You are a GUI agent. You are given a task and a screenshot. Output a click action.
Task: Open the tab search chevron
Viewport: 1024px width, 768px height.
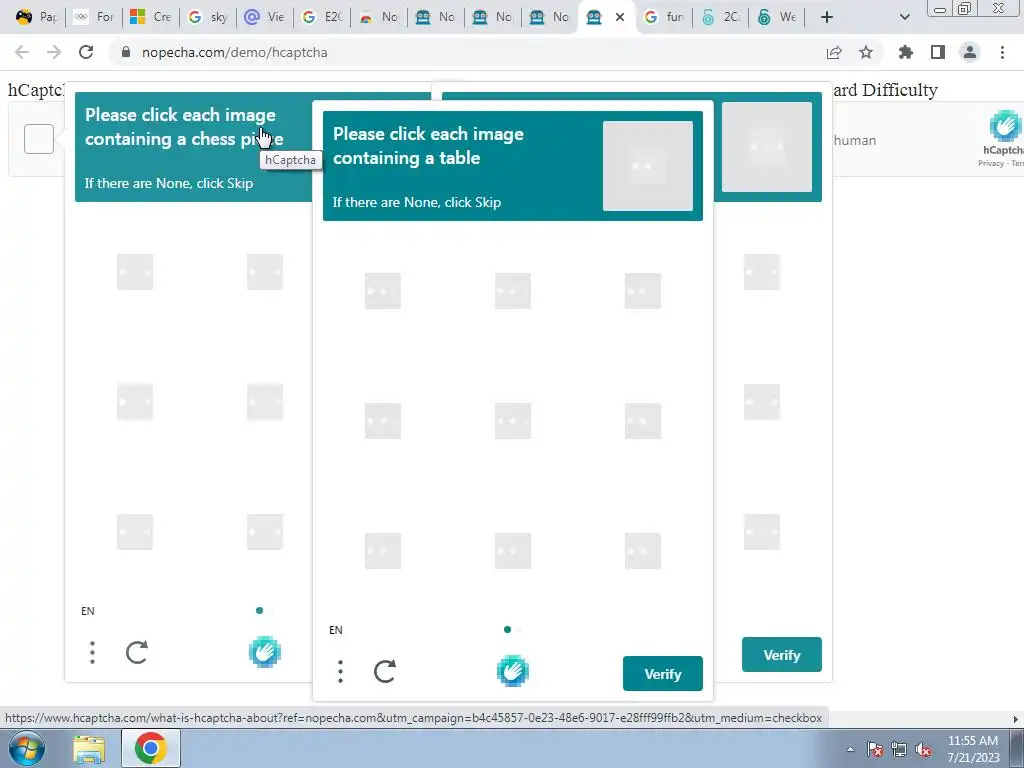tap(904, 17)
